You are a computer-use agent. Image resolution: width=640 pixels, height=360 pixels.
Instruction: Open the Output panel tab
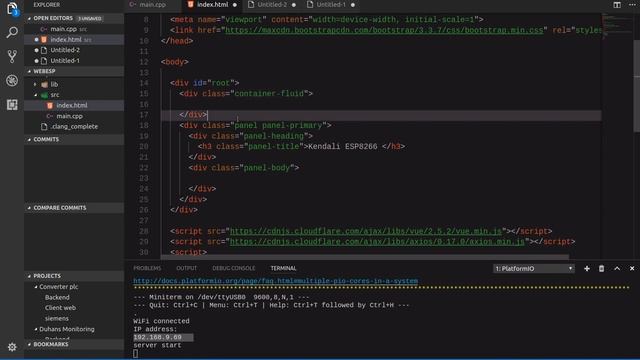187,268
